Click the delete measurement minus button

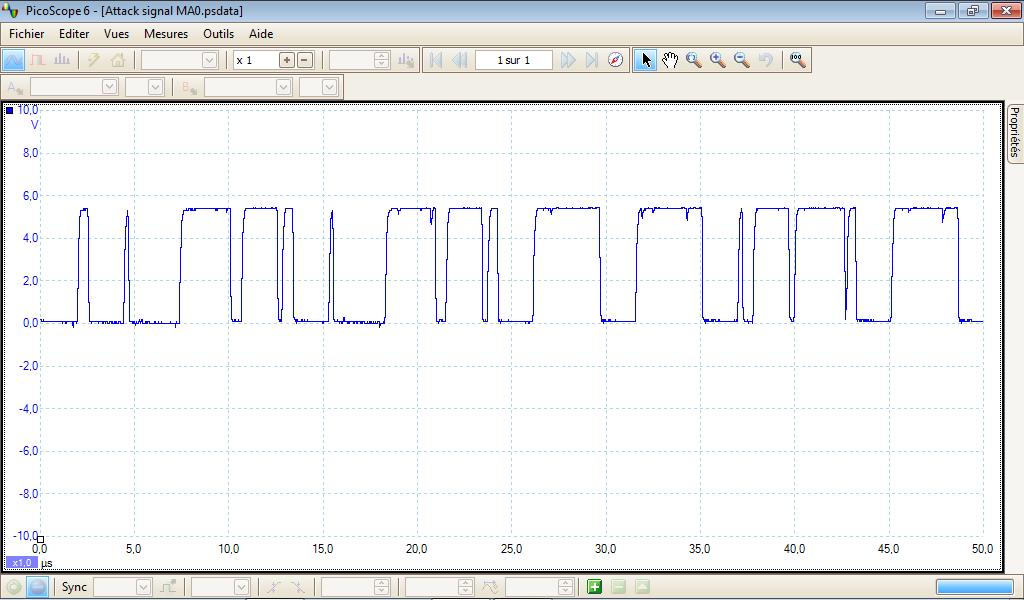click(x=618, y=587)
